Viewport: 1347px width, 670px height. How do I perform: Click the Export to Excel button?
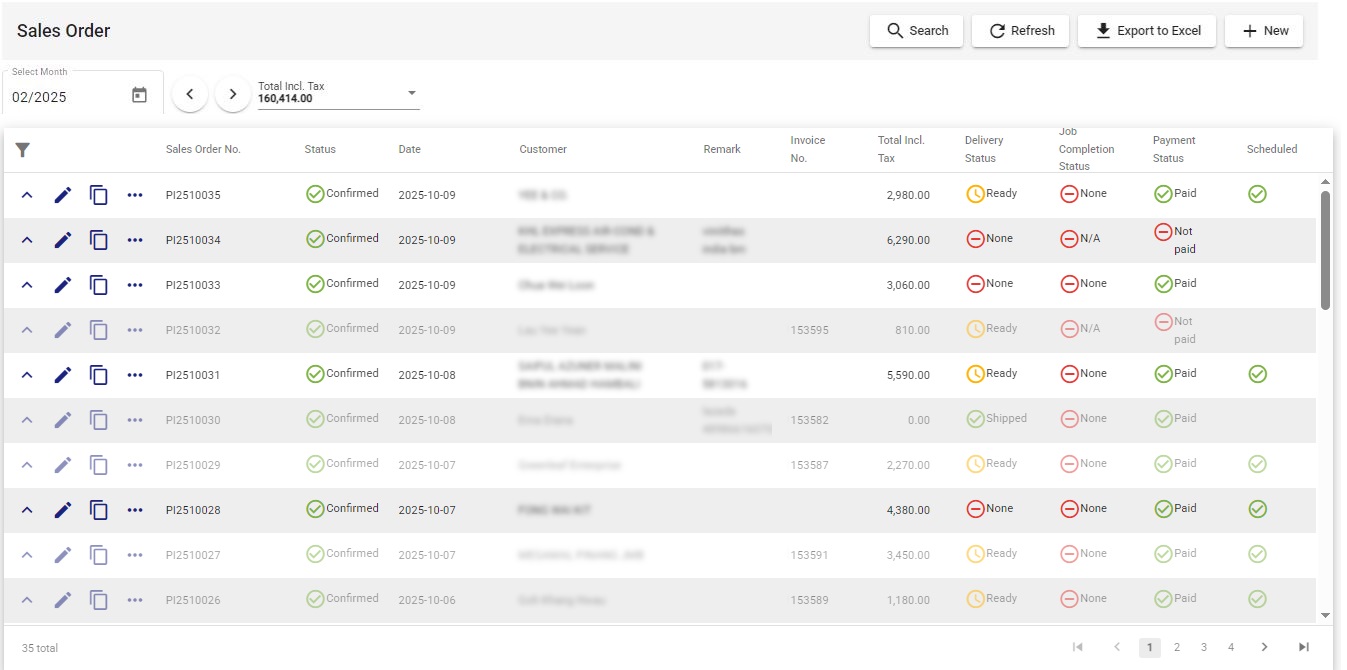[x=1147, y=31]
